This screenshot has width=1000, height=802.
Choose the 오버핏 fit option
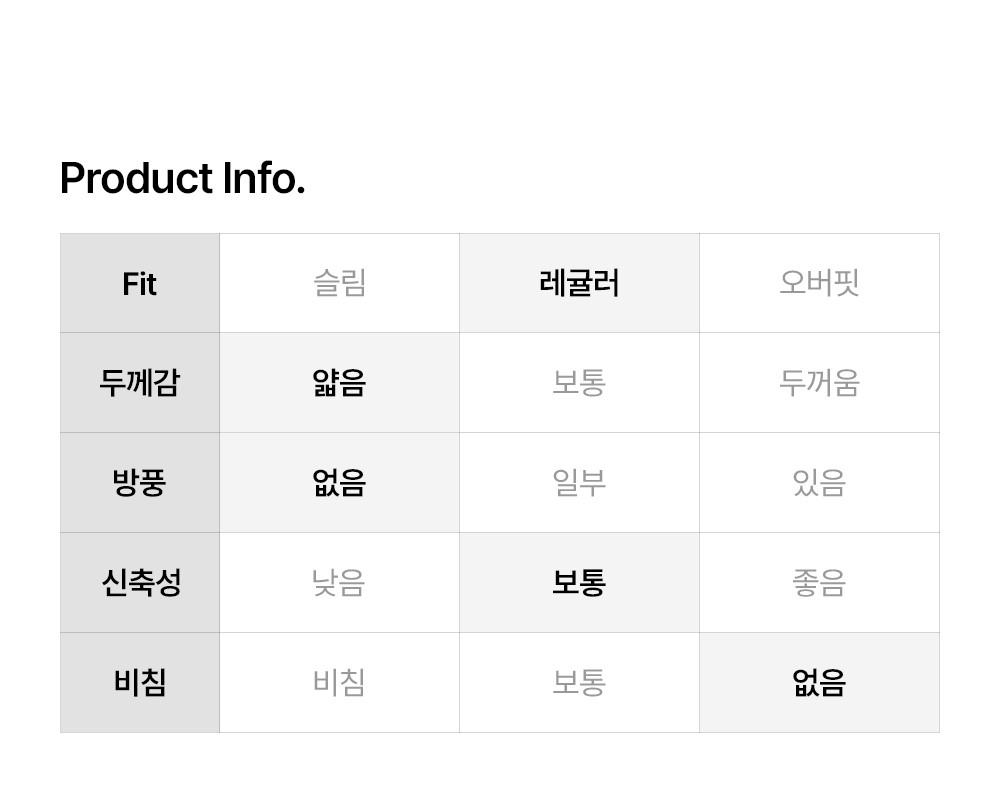(819, 284)
